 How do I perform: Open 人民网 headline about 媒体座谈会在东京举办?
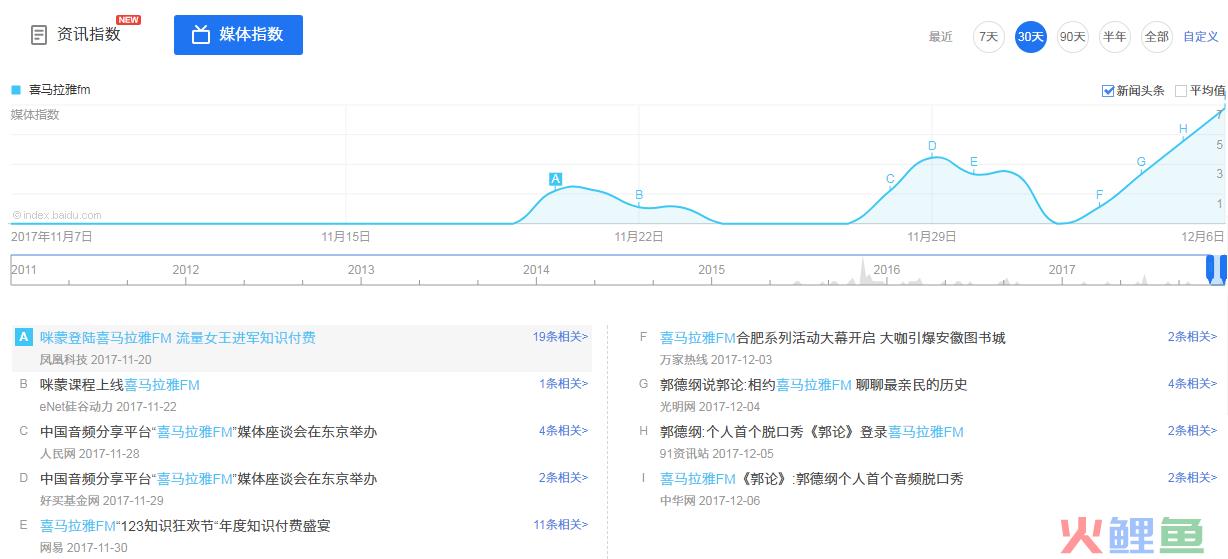208,432
